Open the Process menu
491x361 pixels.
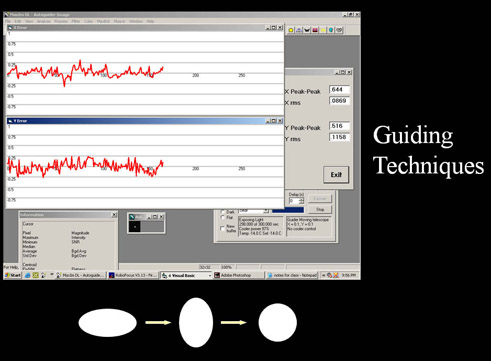pos(61,21)
